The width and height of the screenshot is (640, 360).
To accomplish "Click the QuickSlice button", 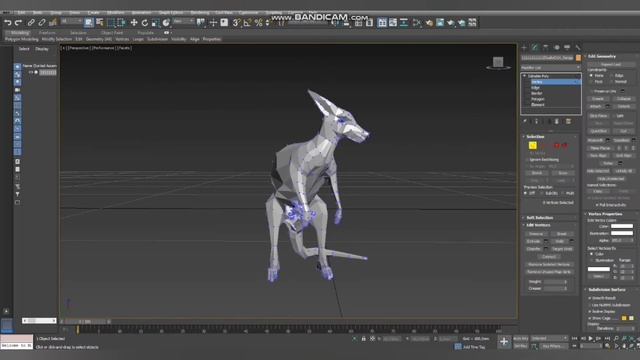I will tap(598, 131).
